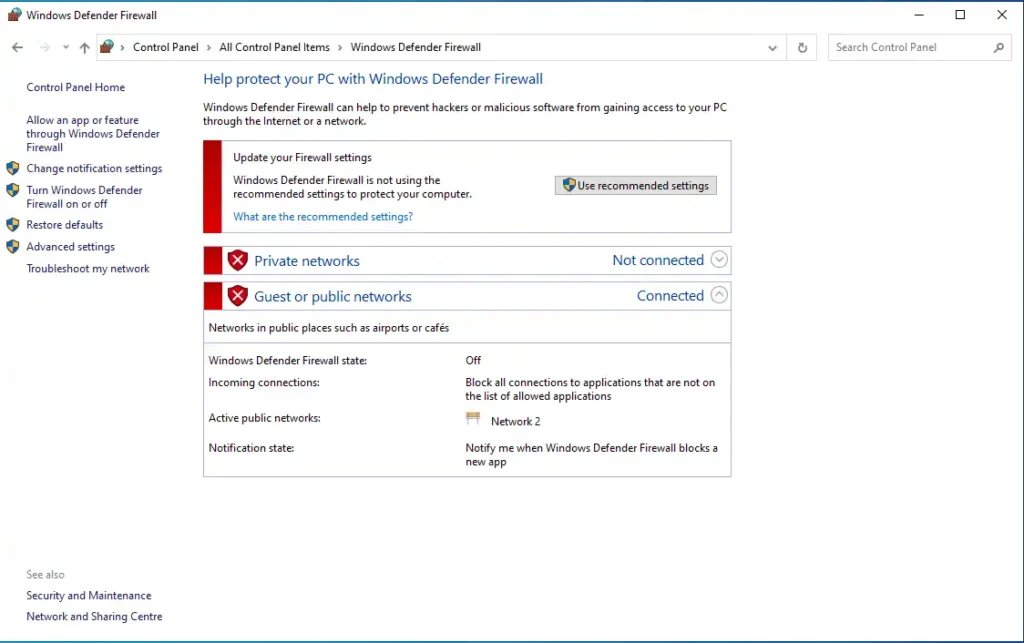Expand the Private networks section chevron
Image resolution: width=1024 pixels, height=643 pixels.
pos(719,260)
